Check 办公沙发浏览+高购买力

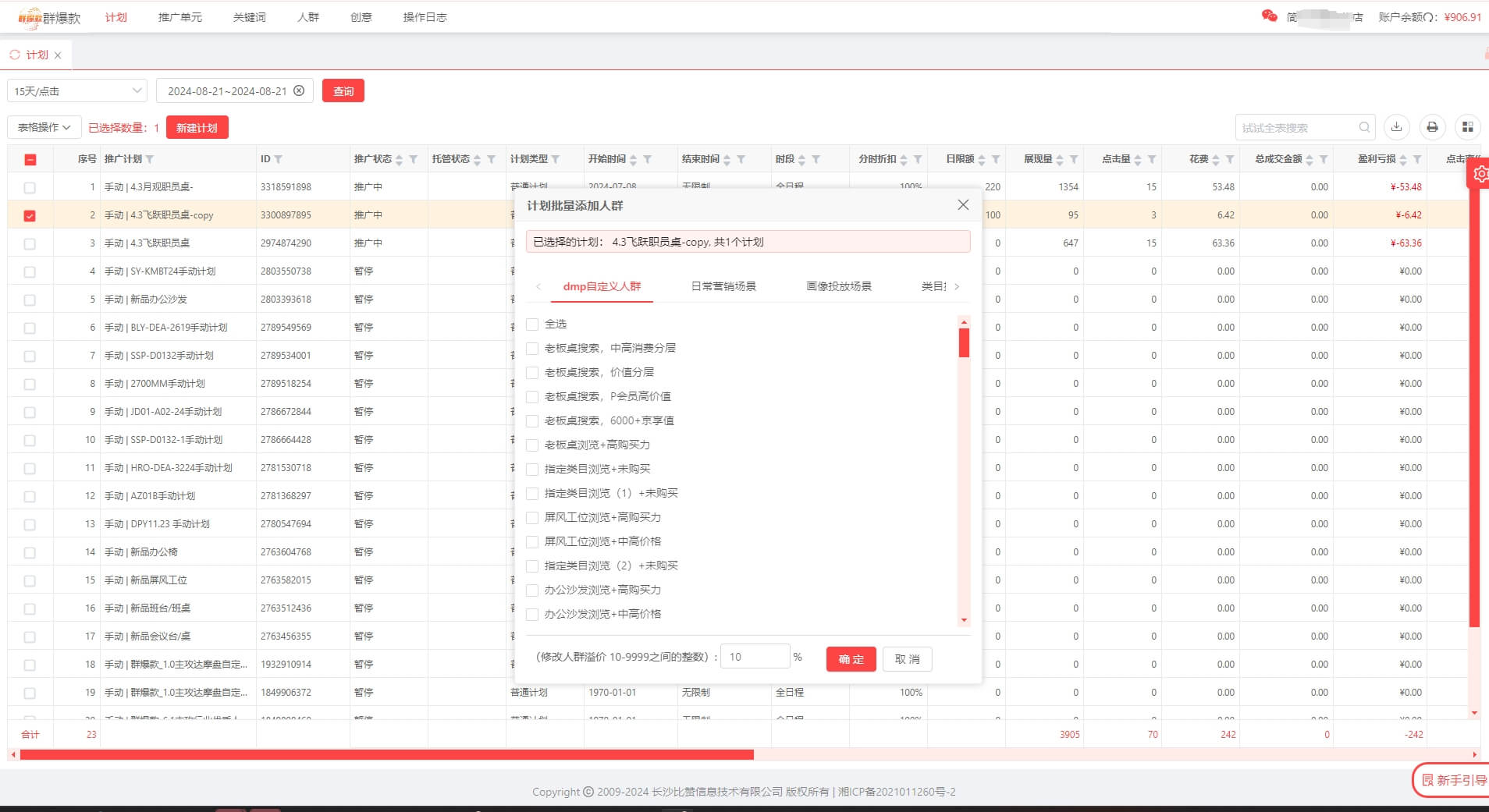coord(532,590)
